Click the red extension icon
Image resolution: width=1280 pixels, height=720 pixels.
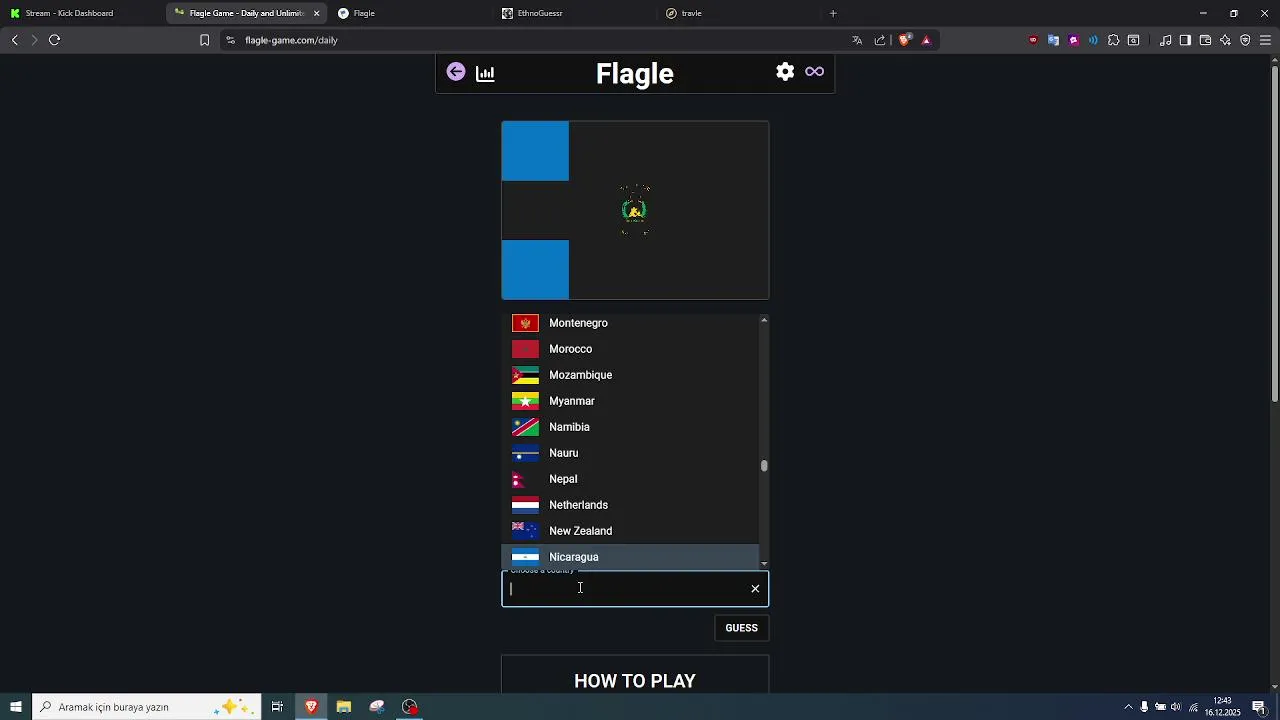pyautogui.click(x=1033, y=40)
